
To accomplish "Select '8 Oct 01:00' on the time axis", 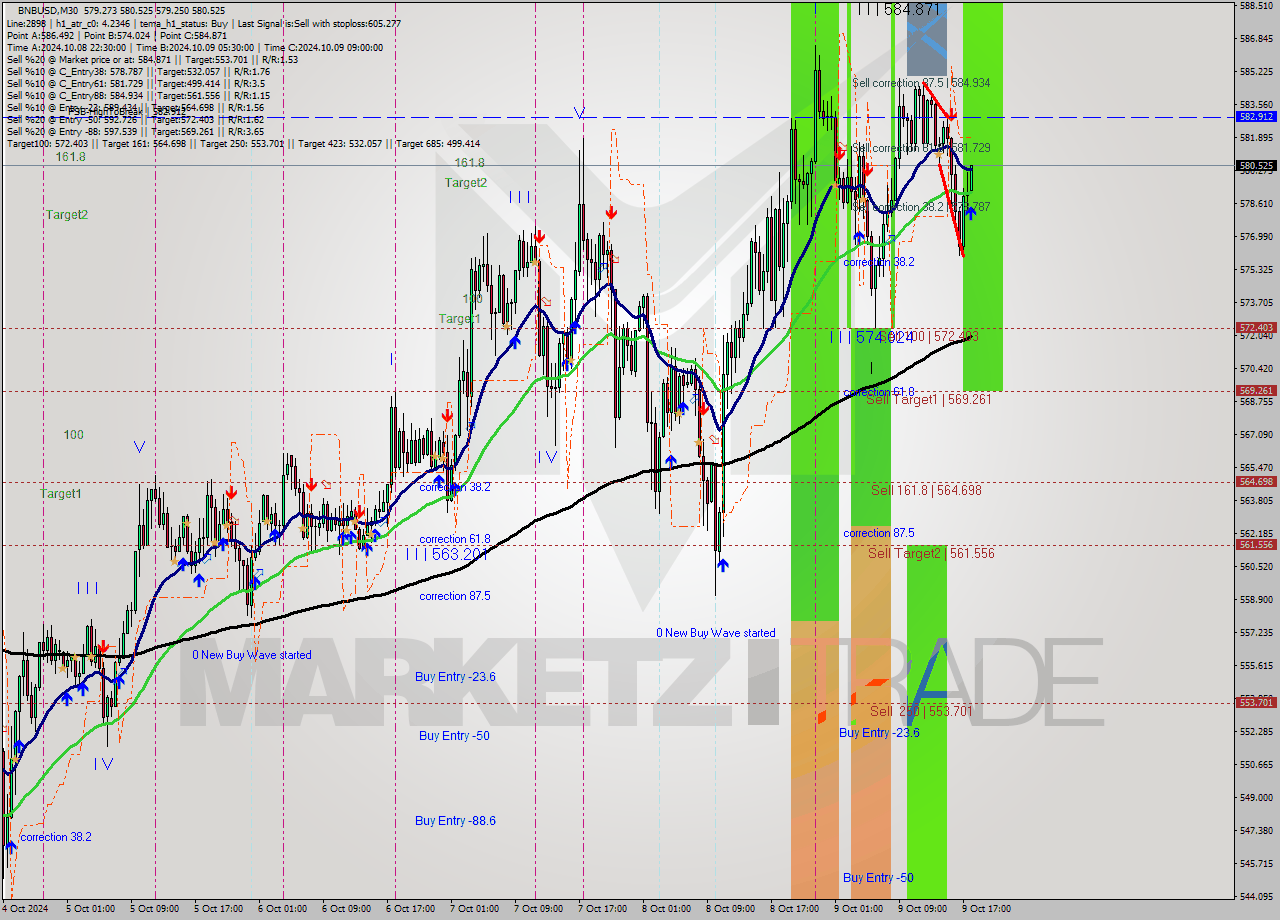I will click(666, 909).
